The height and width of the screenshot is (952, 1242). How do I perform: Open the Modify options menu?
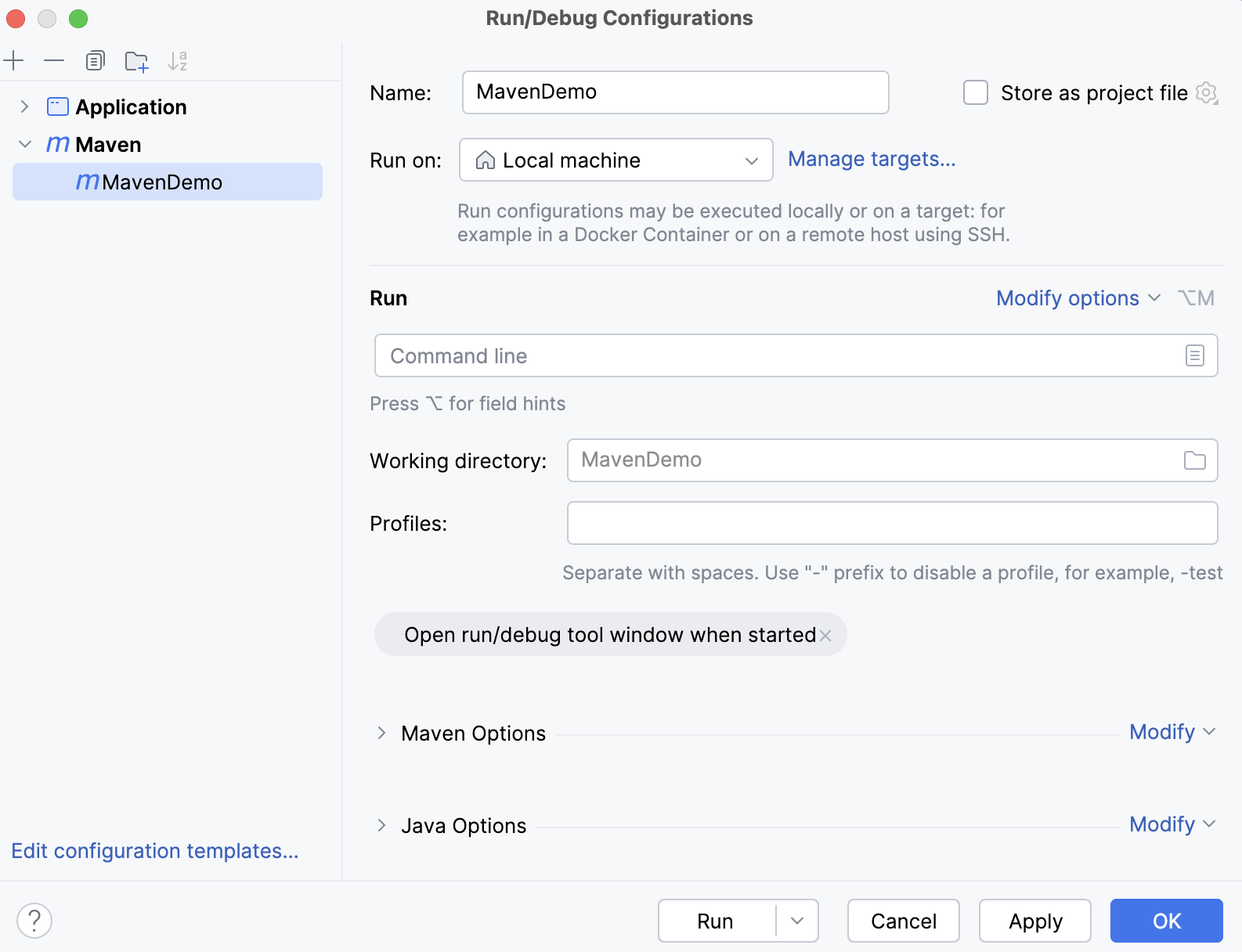point(1078,298)
